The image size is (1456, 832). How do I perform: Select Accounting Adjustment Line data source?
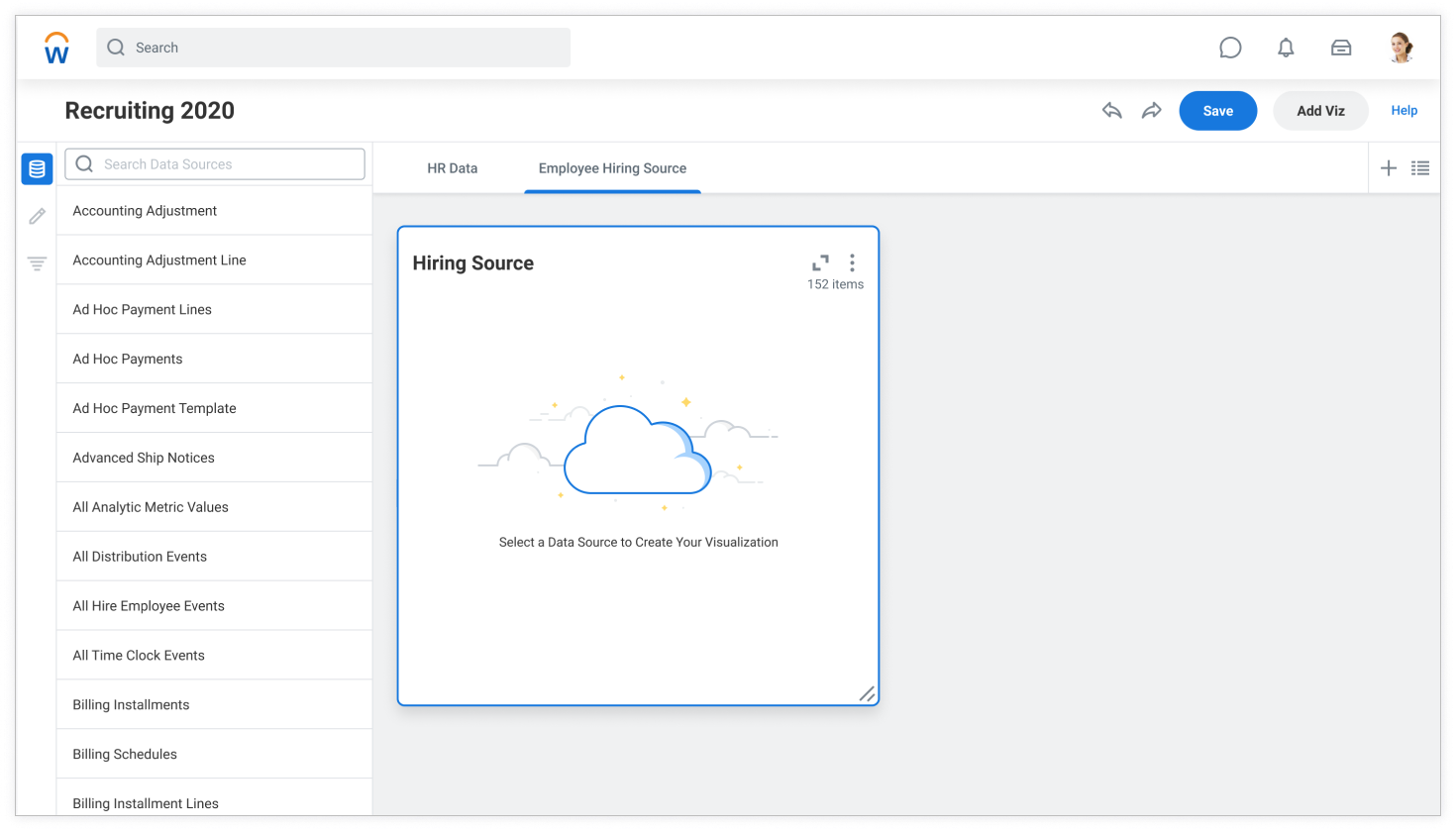(214, 260)
